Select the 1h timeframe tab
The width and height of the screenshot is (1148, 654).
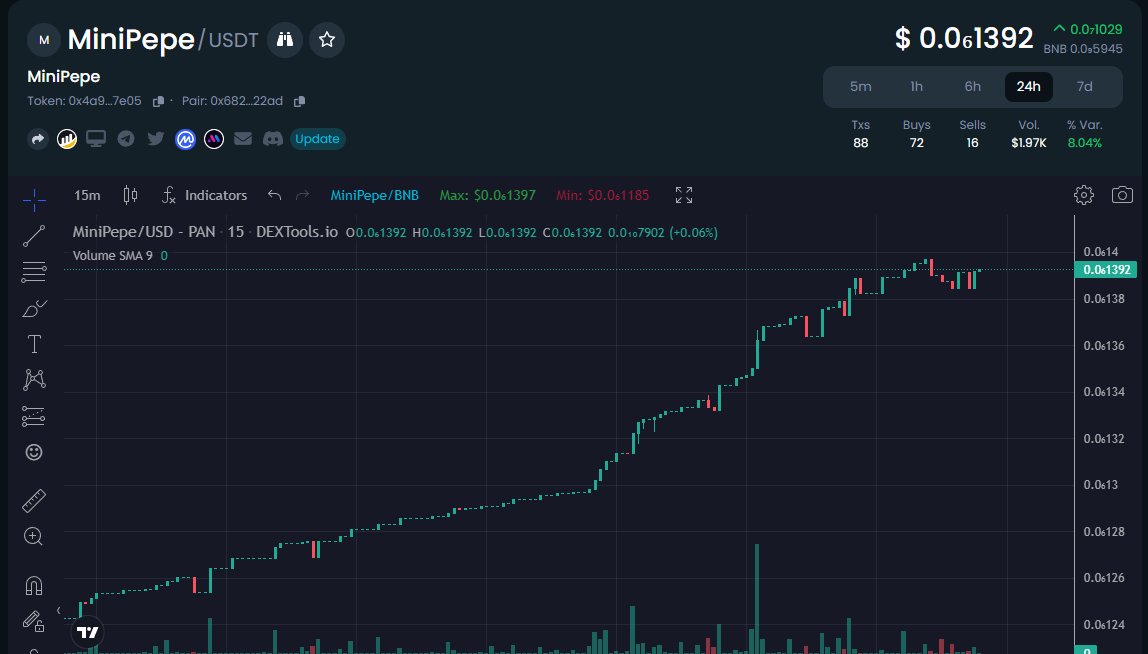click(x=916, y=86)
